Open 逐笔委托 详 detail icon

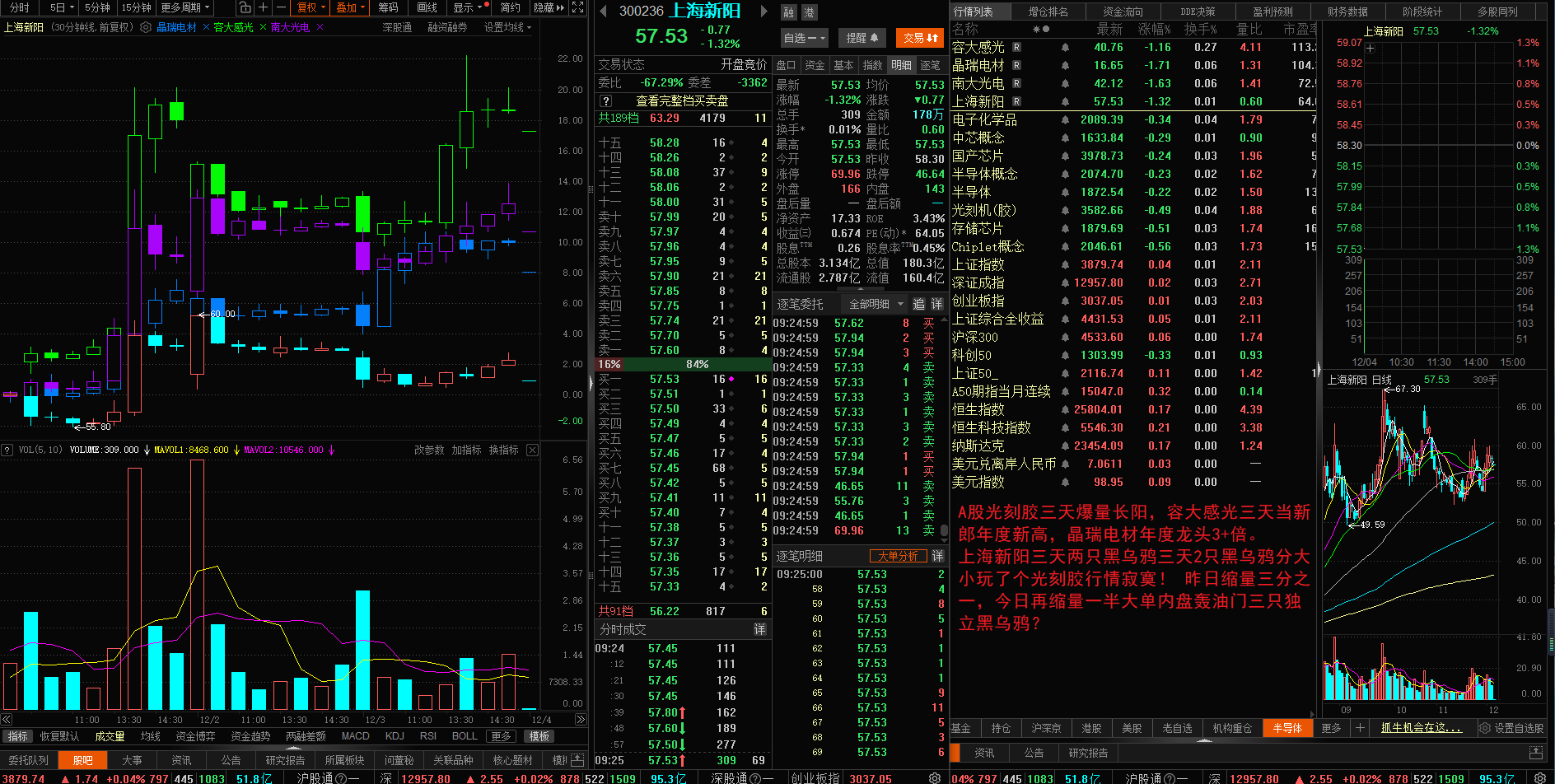coord(936,304)
